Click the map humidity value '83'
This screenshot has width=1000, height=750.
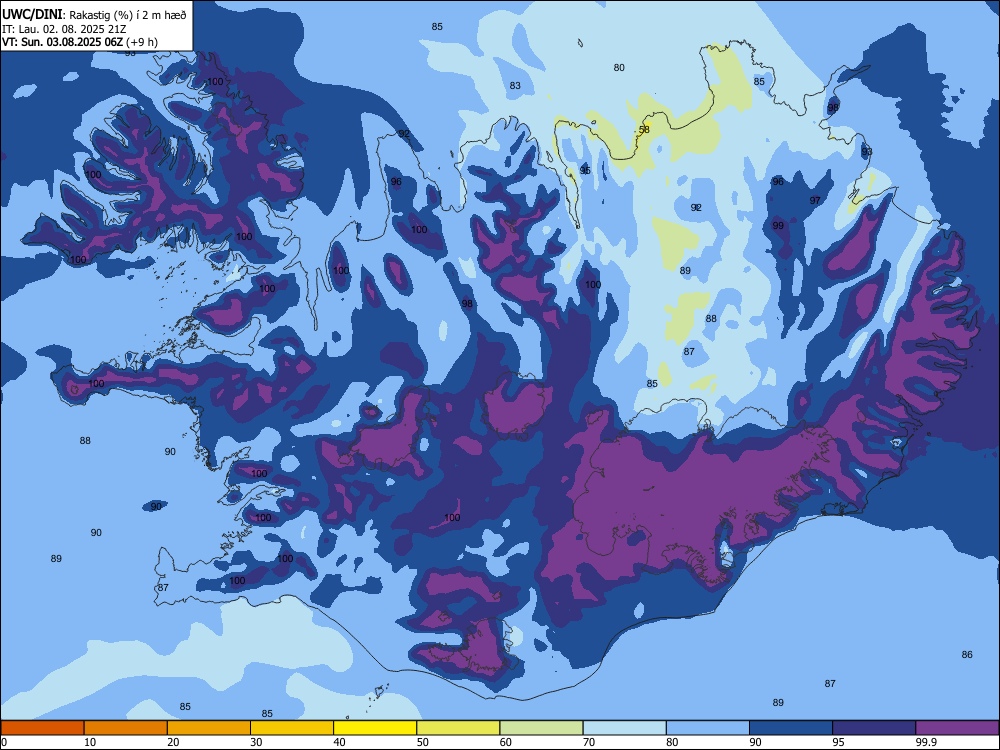tap(515, 85)
